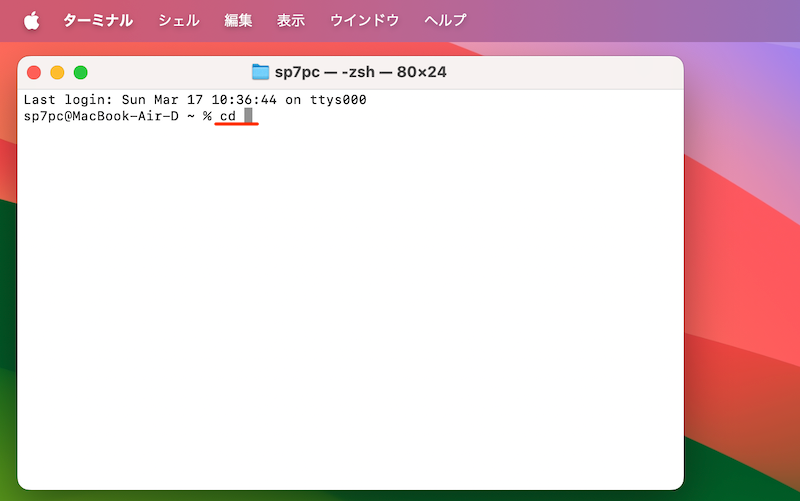800x501 pixels.
Task: Click the underlined cd command text
Action: tap(229, 116)
